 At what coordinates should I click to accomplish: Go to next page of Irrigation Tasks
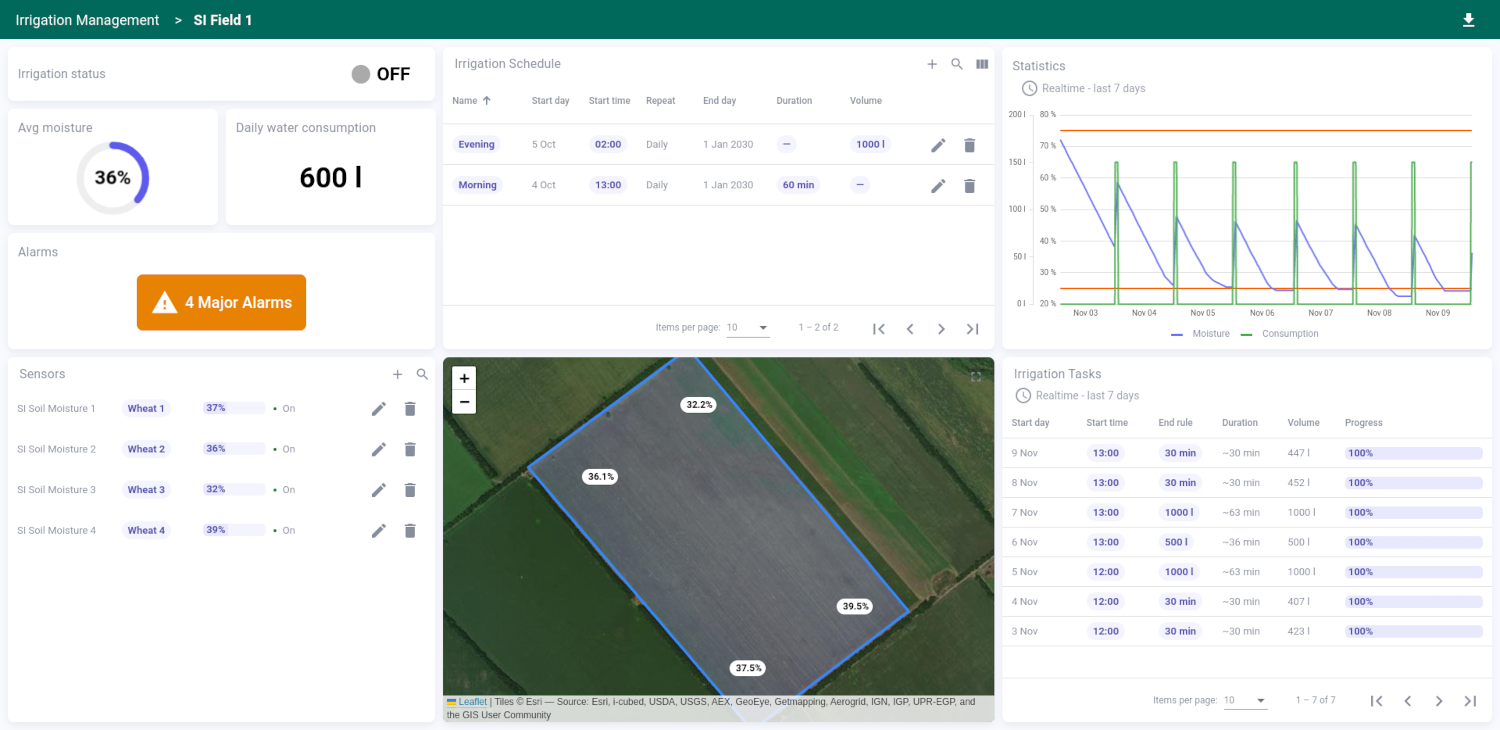point(1439,701)
